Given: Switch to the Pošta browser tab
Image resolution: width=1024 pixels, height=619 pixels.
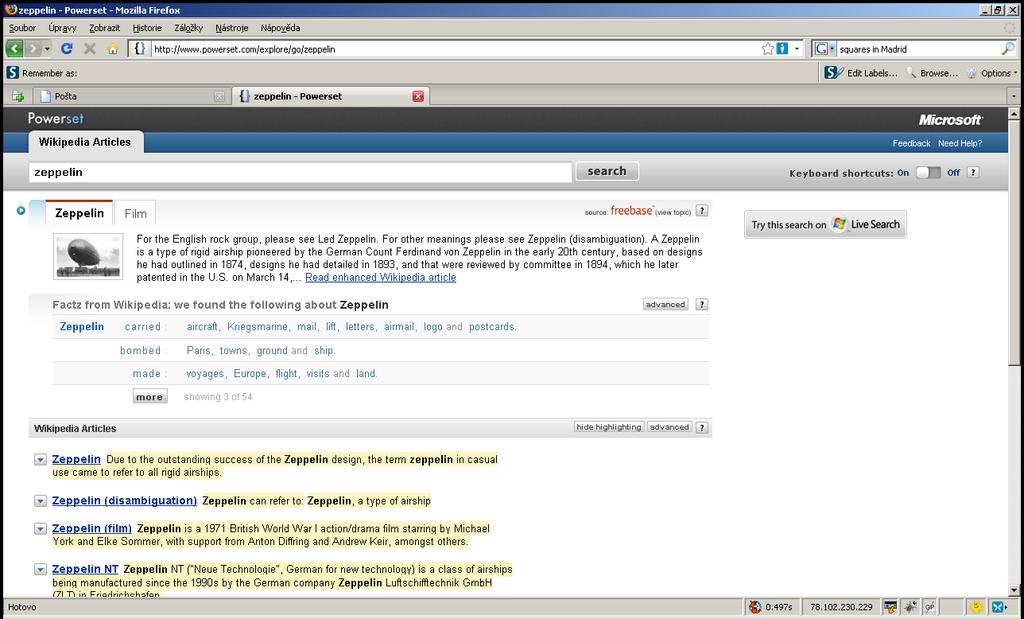Looking at the screenshot, I should 131,96.
